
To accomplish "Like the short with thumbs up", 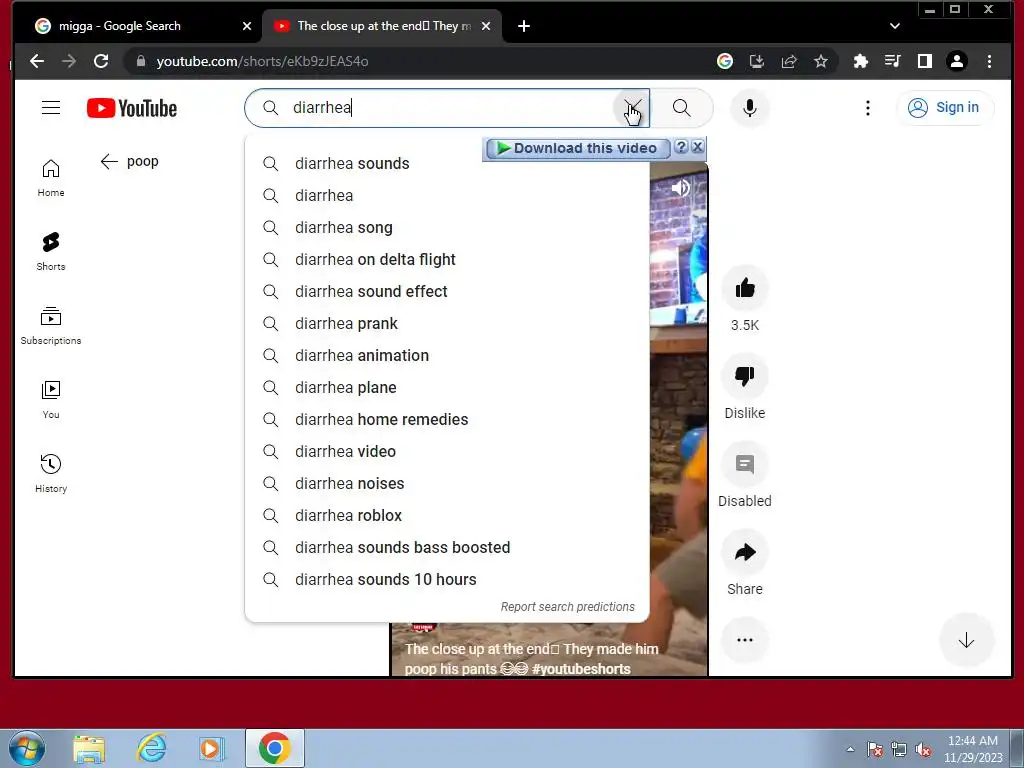I will pyautogui.click(x=744, y=288).
